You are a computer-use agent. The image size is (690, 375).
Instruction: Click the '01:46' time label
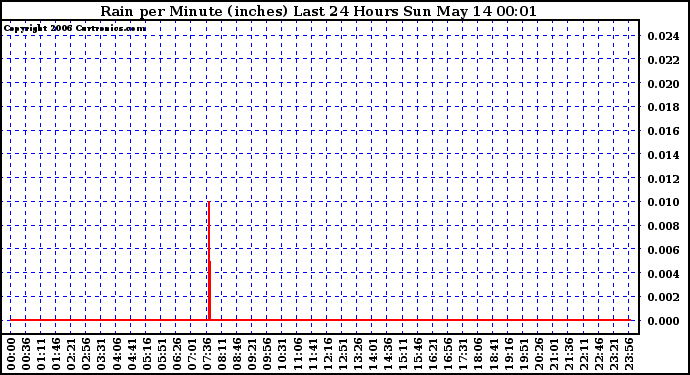(56, 354)
